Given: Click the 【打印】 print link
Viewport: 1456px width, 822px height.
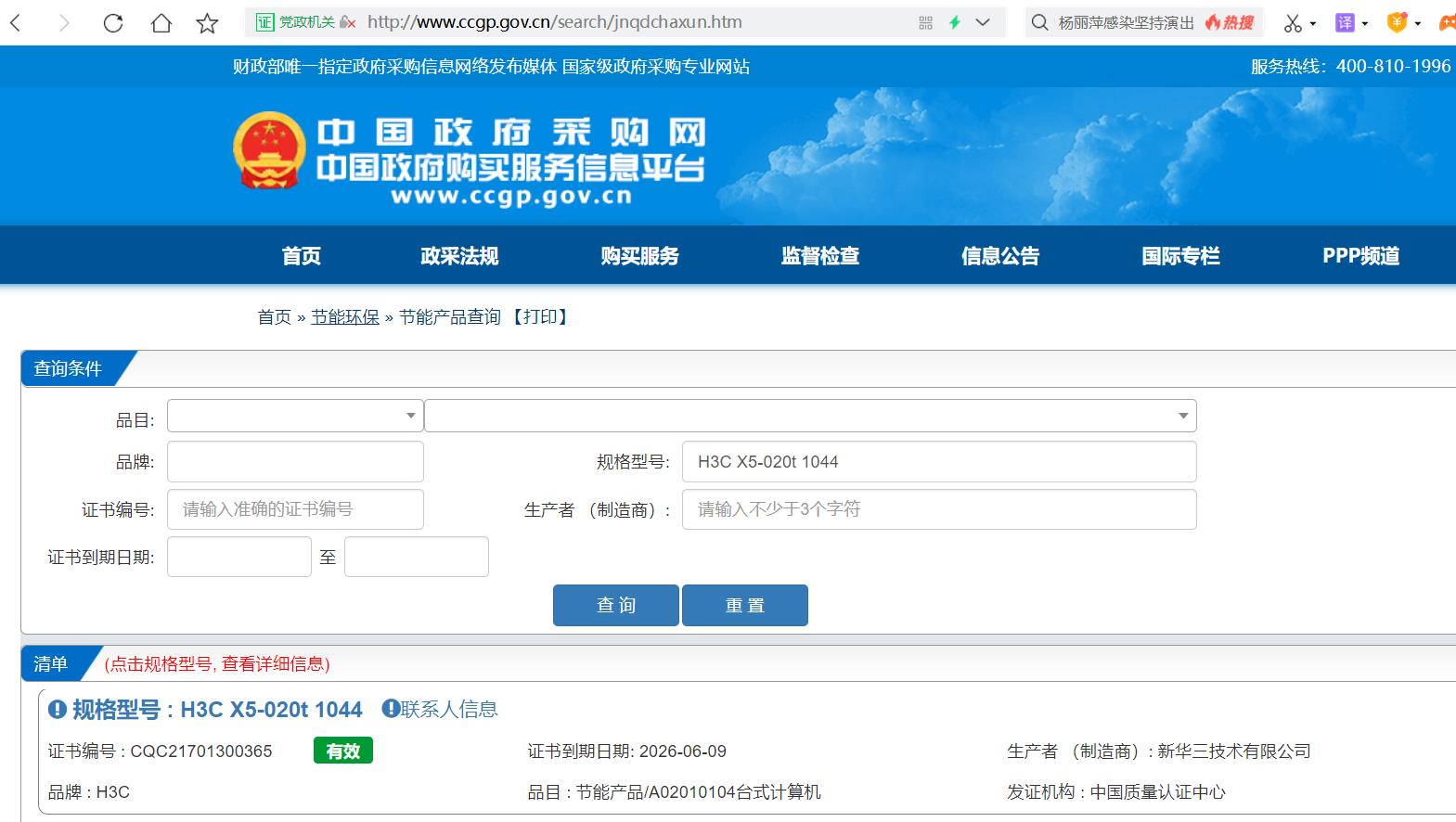Looking at the screenshot, I should tap(540, 317).
